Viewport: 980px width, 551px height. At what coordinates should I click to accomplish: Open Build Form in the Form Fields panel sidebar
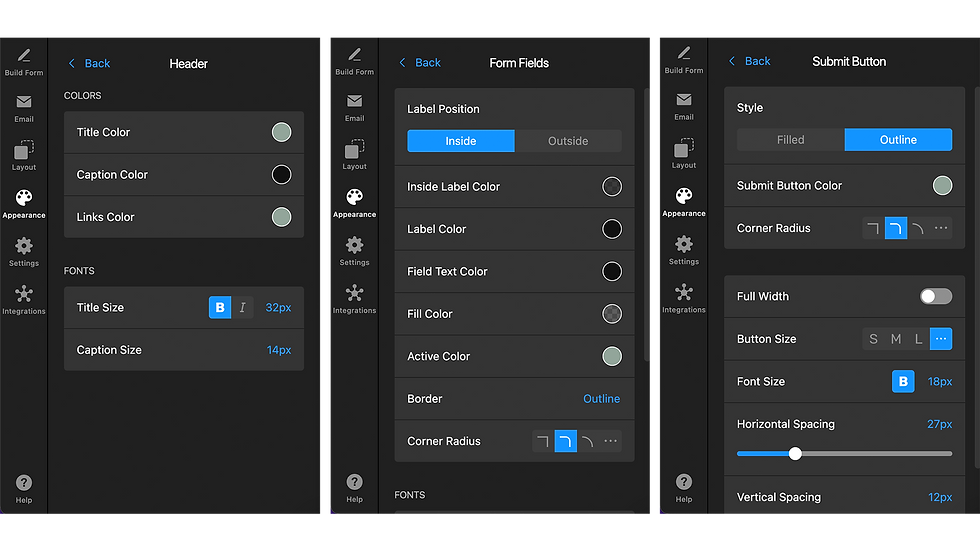point(354,62)
